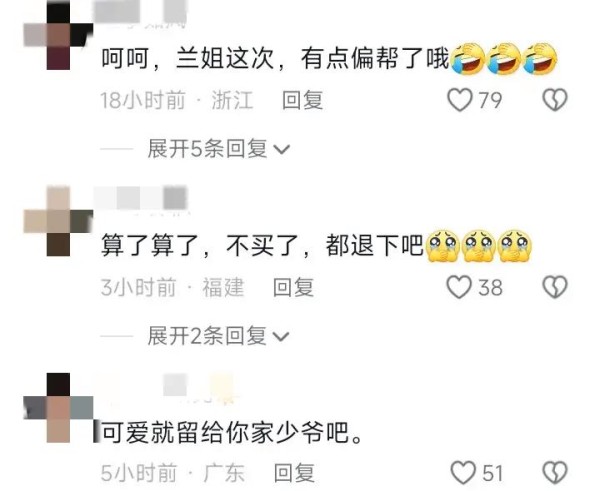The height and width of the screenshot is (491, 600).
Task: Open second commenter's blurred avatar
Action: pos(58,221)
